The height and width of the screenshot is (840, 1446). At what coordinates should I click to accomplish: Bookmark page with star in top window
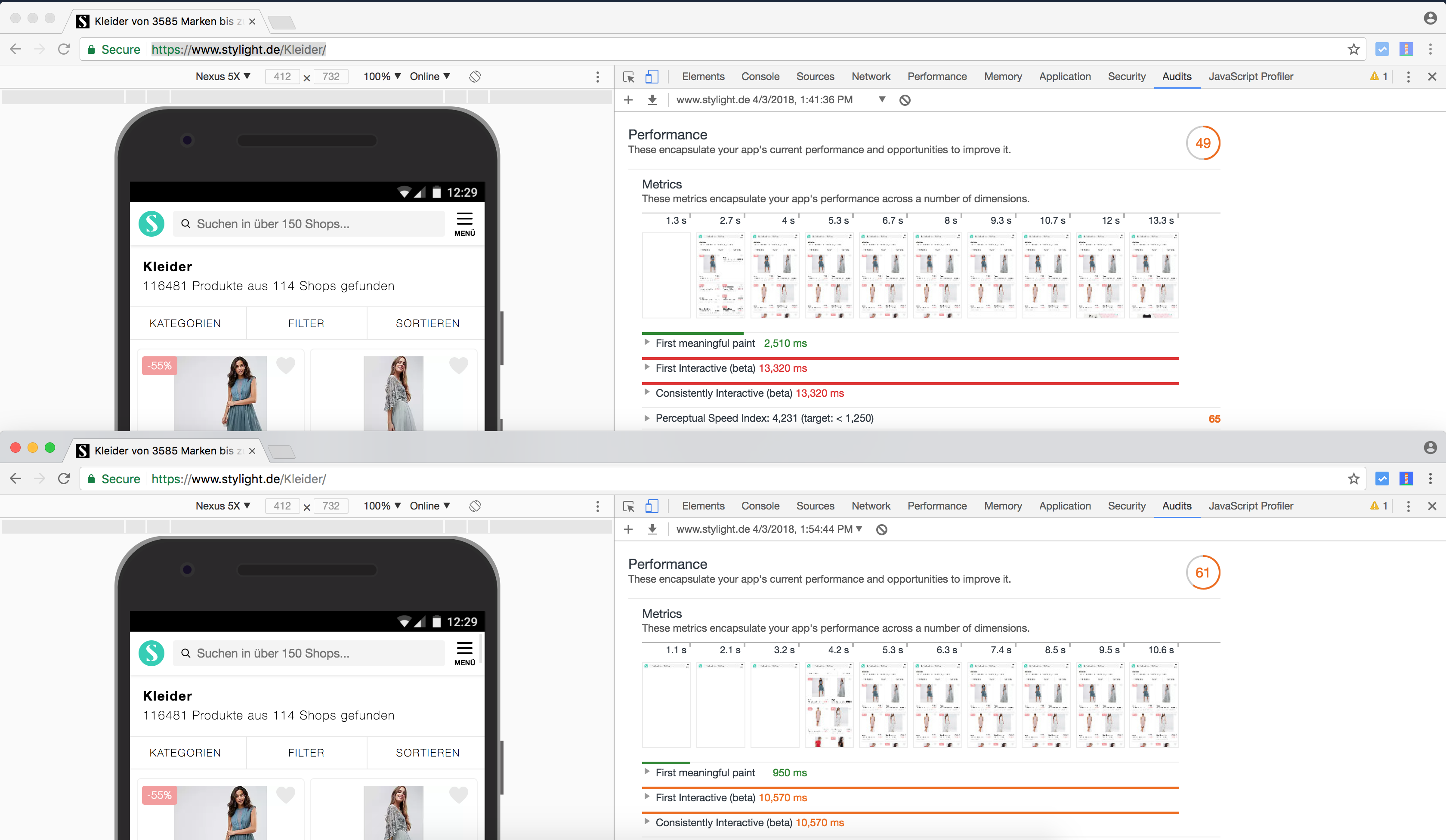point(1353,49)
